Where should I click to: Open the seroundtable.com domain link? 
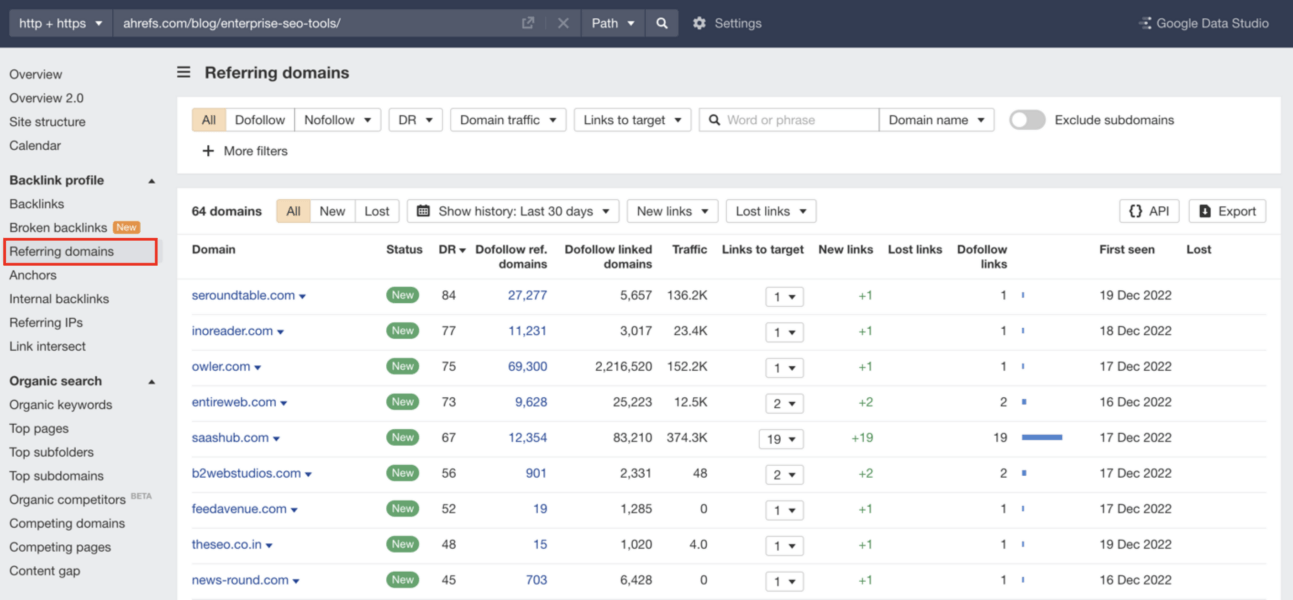(x=243, y=295)
